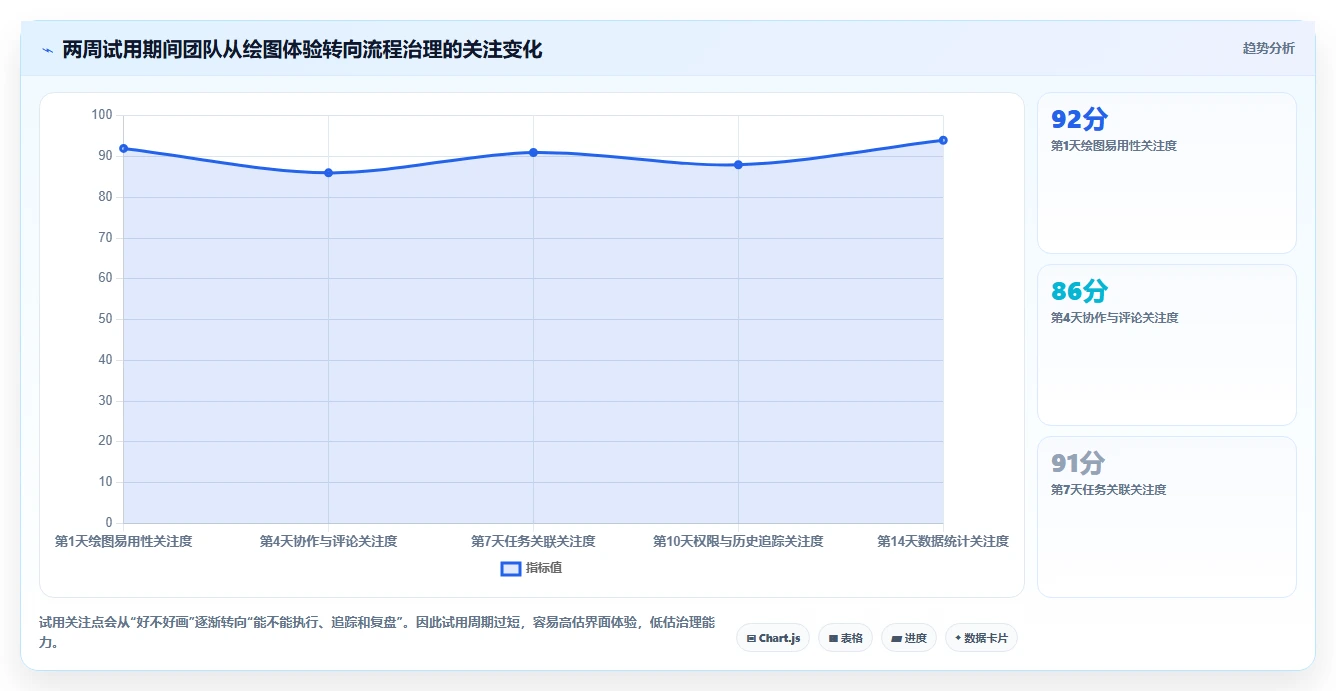Image resolution: width=1336 pixels, height=691 pixels.
Task: Open the 92分 metric card
Action: [x=1167, y=173]
